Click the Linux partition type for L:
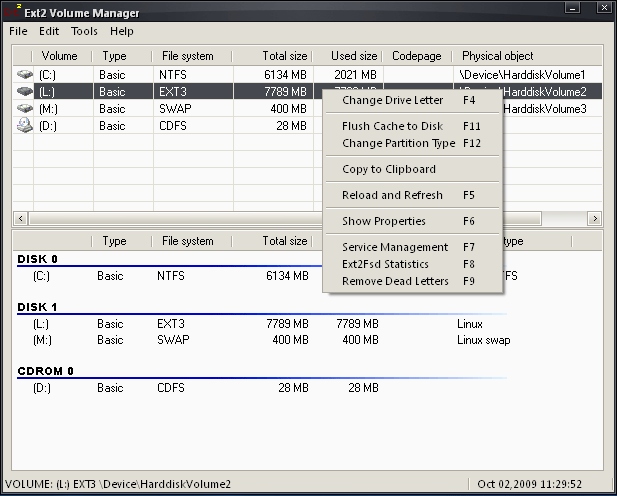This screenshot has width=617, height=496. (x=470, y=324)
